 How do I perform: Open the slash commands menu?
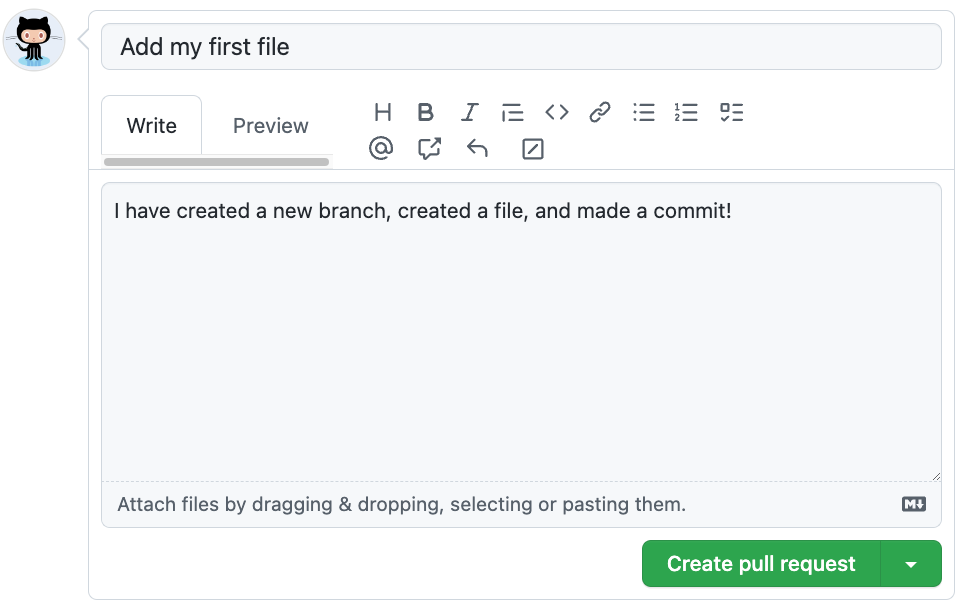click(x=532, y=148)
